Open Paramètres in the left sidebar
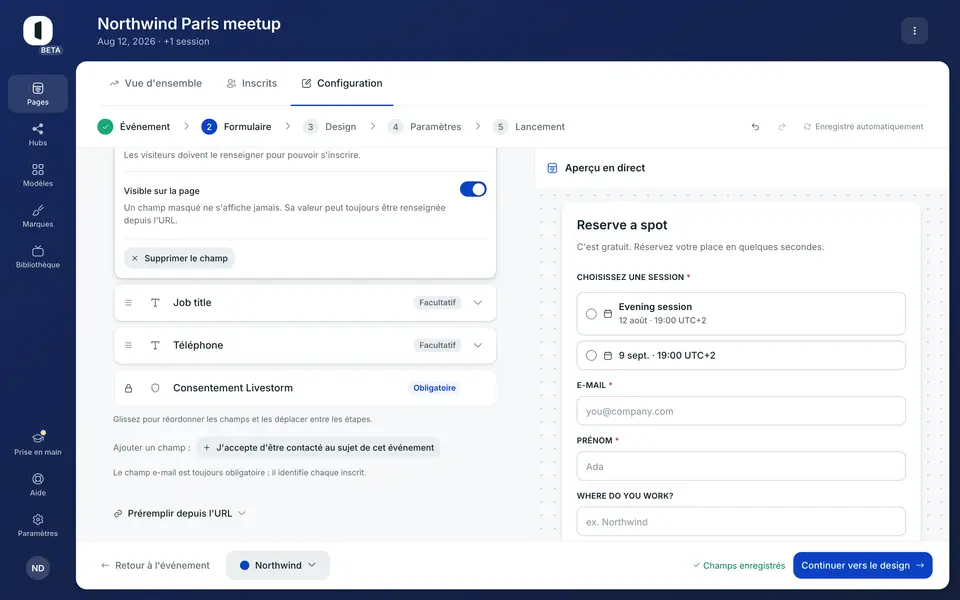 [38, 525]
